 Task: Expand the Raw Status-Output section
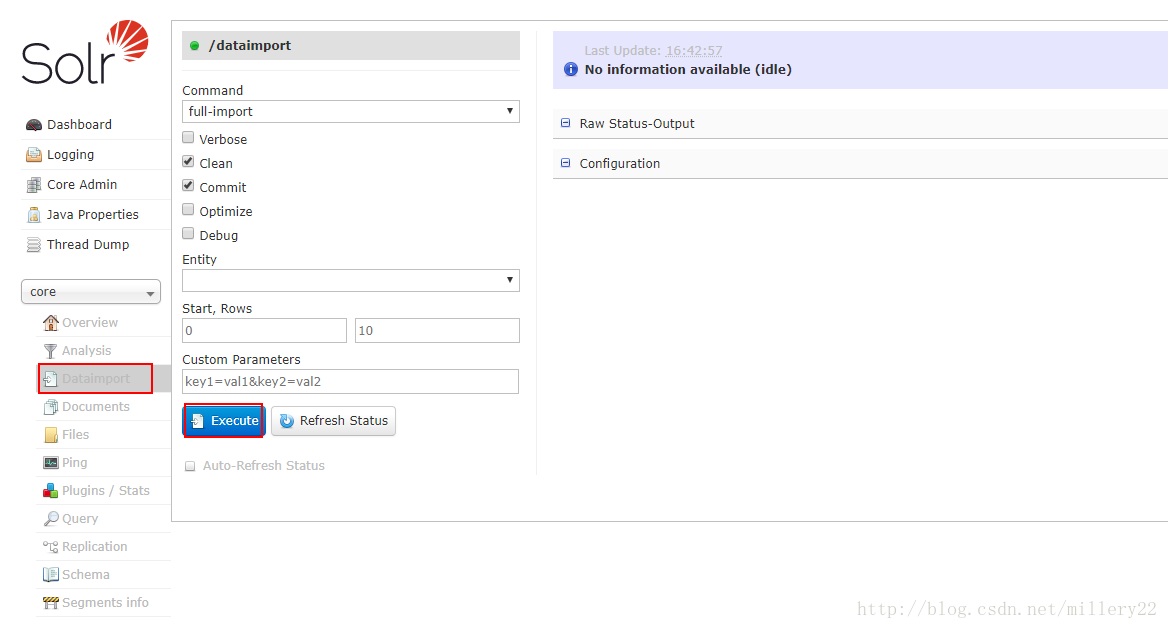[637, 124]
